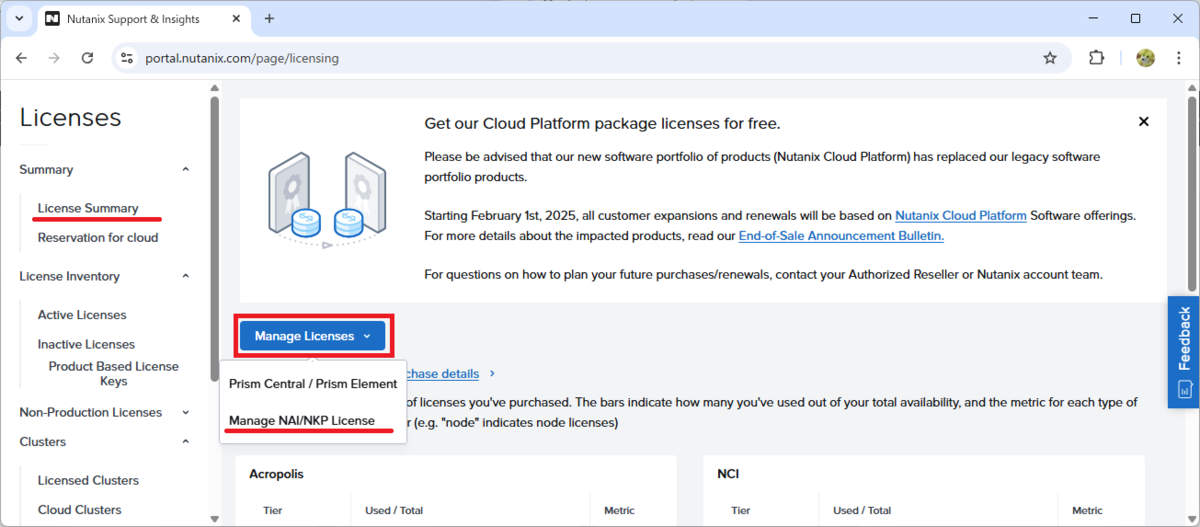Image resolution: width=1200 pixels, height=527 pixels.
Task: Open Licensed Clusters in sidebar
Action: [x=88, y=480]
